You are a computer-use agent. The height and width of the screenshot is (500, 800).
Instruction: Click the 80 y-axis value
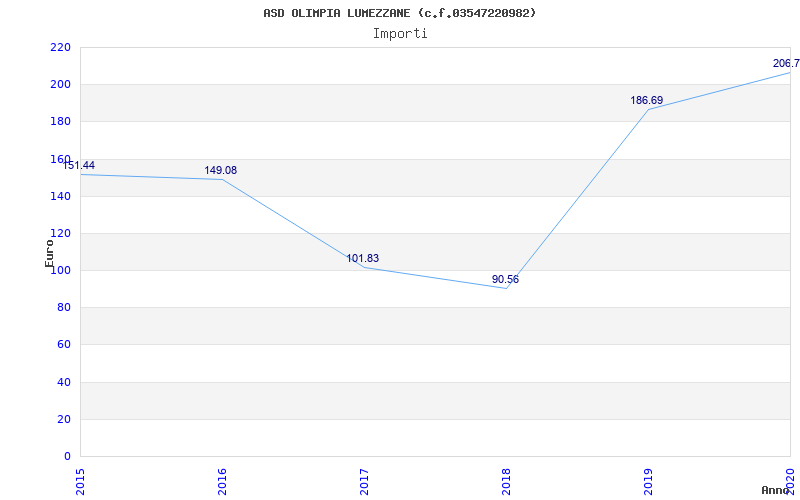pyautogui.click(x=63, y=308)
